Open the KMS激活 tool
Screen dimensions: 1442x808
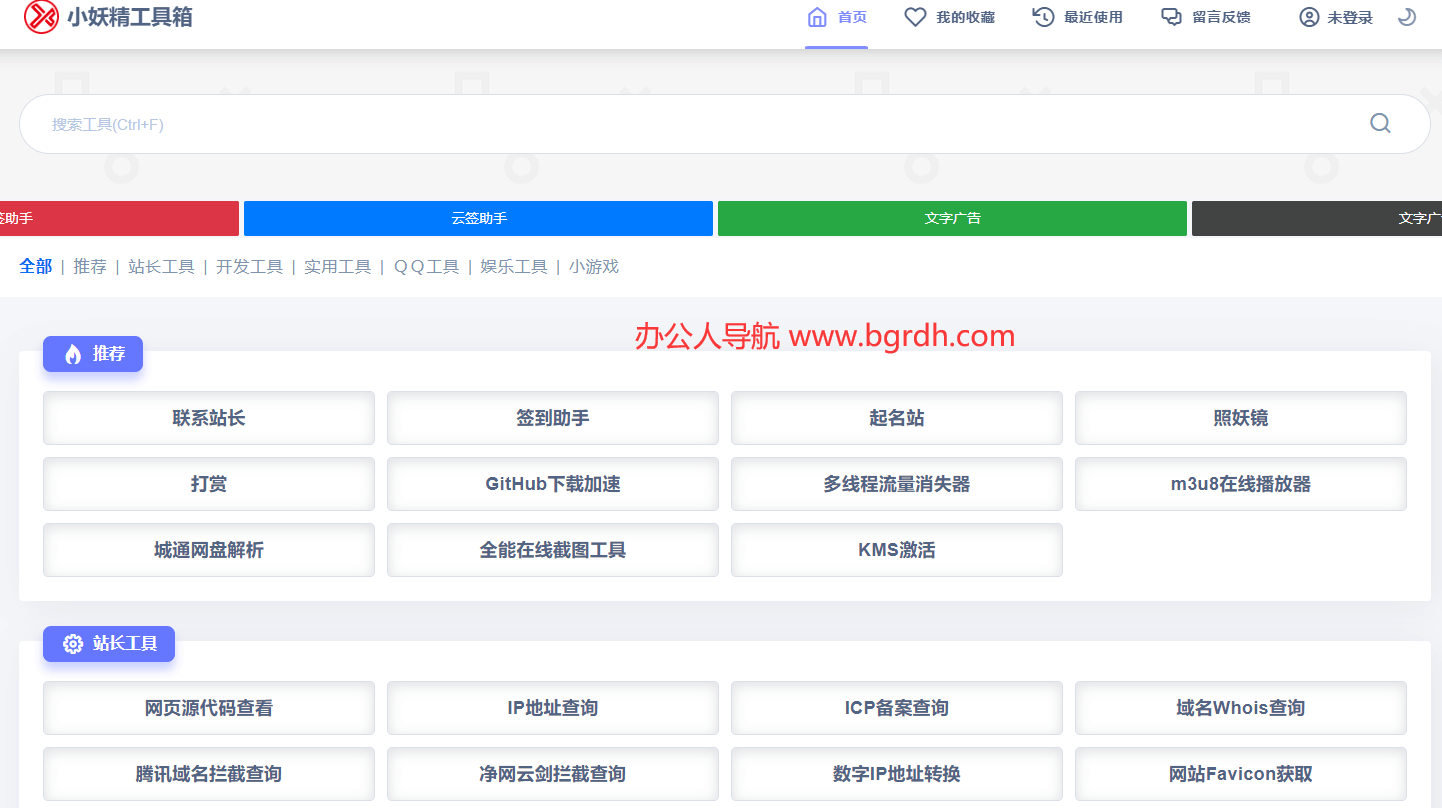pyautogui.click(x=896, y=550)
